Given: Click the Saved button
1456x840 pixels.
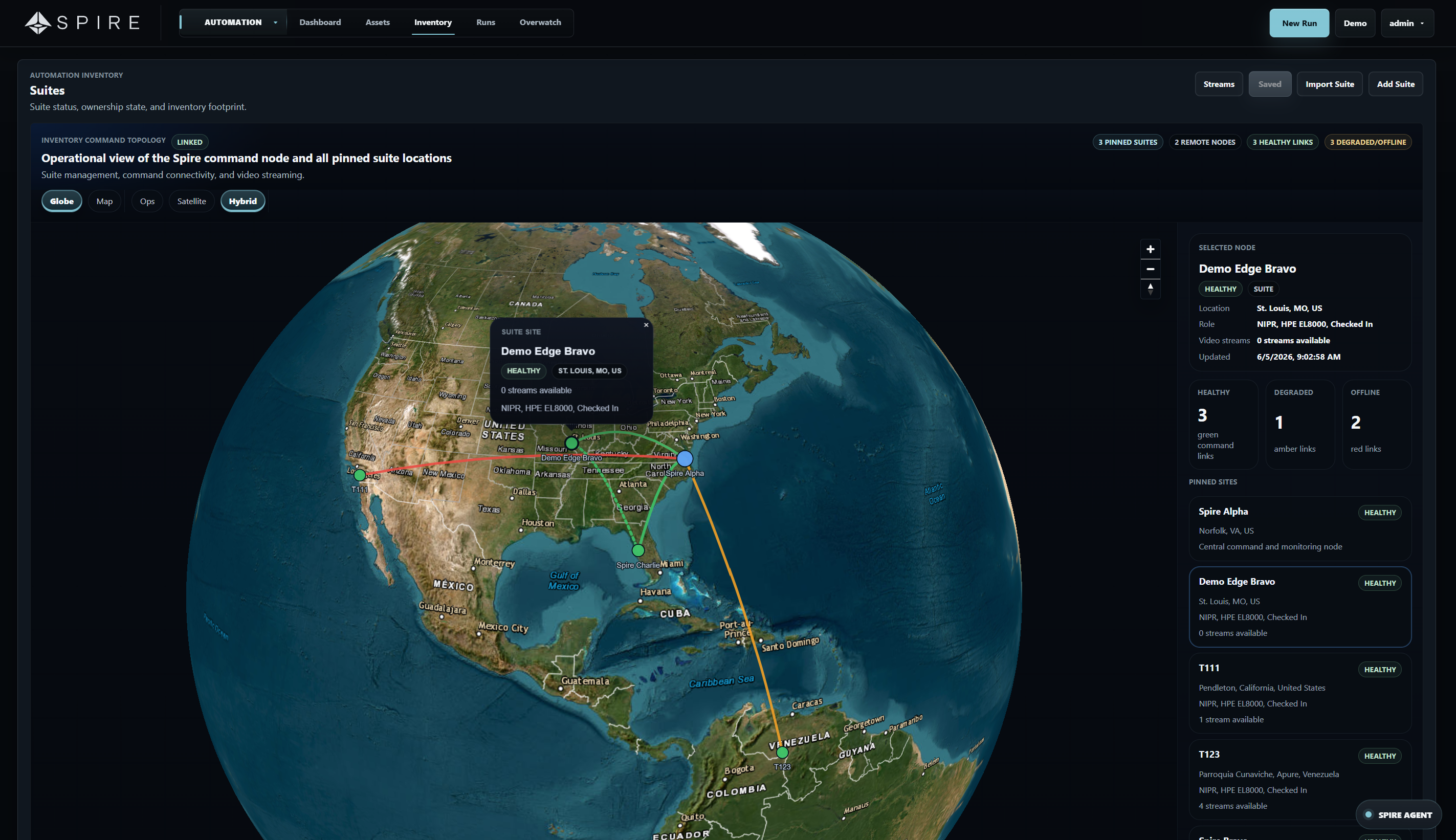Looking at the screenshot, I should 1269,84.
